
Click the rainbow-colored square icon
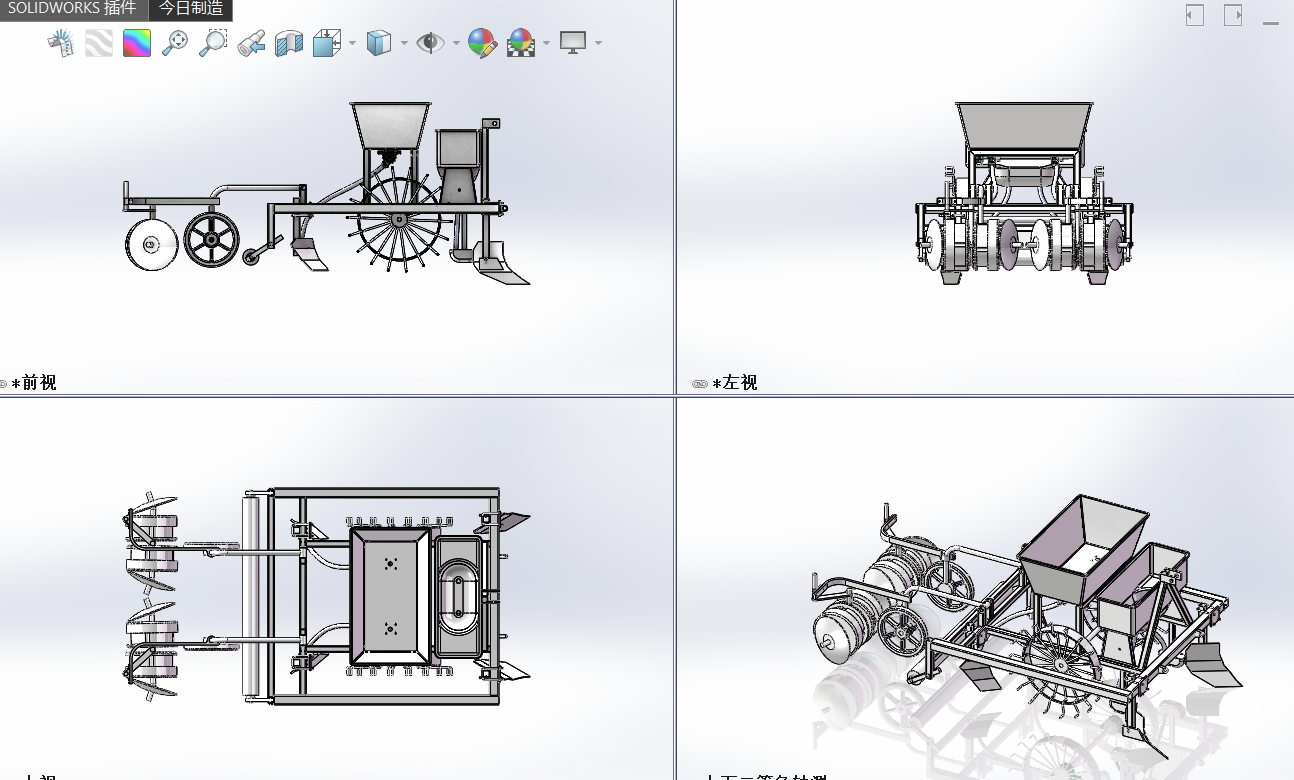pyautogui.click(x=137, y=43)
